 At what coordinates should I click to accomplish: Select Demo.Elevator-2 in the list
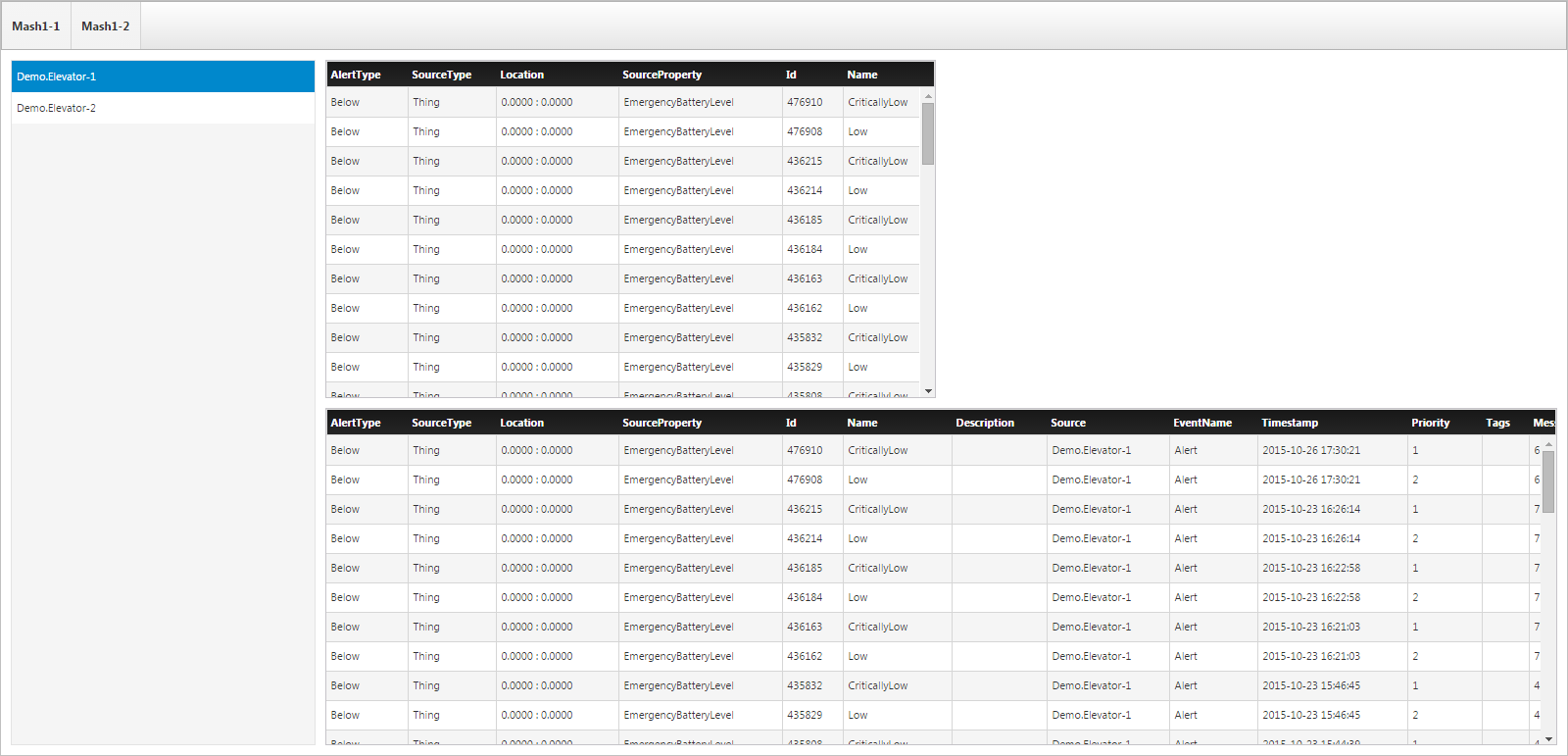pyautogui.click(x=163, y=108)
